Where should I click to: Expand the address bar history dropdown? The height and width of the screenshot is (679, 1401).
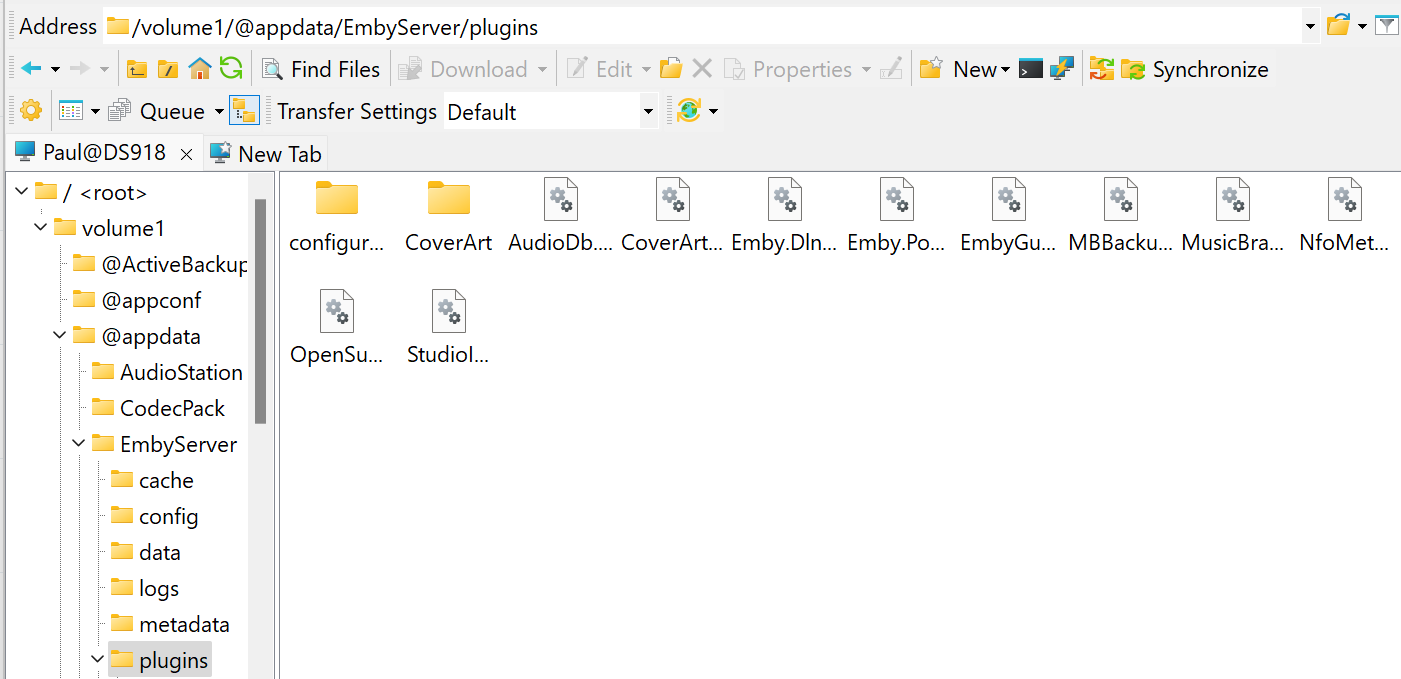coord(1310,26)
